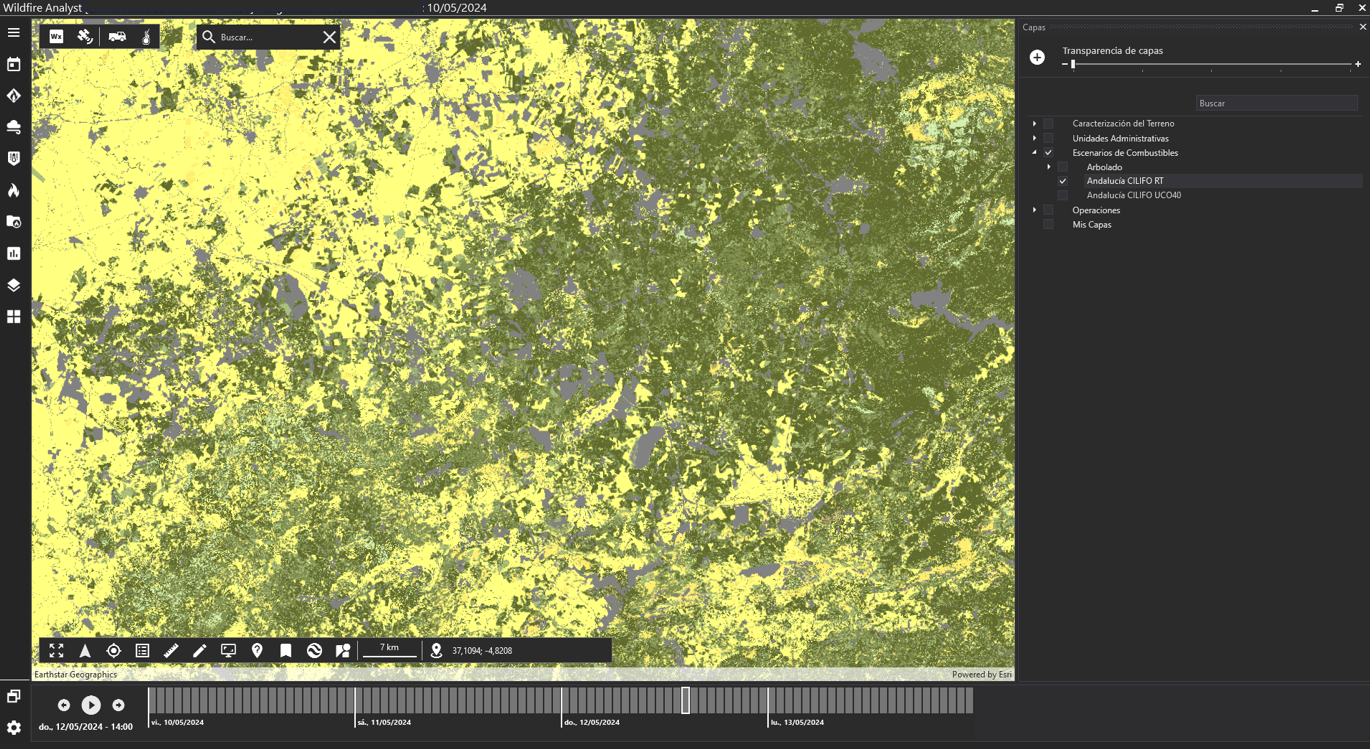The width and height of the screenshot is (1370, 749).
Task: Select the basemap globe icon
Action: (314, 650)
